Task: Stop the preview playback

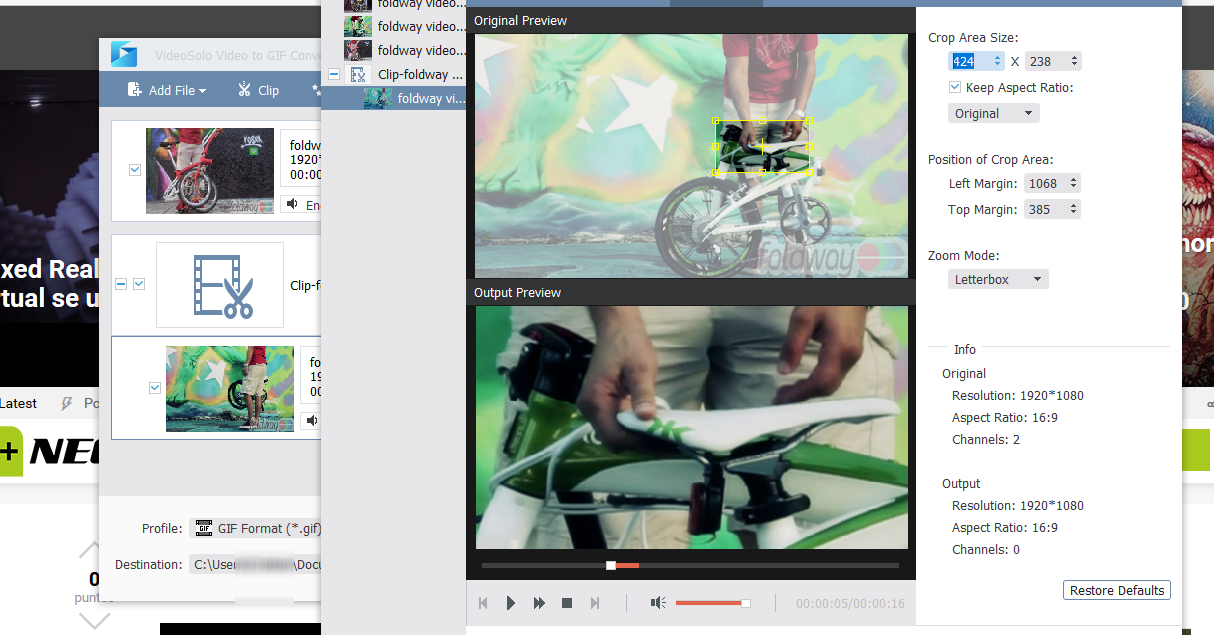Action: click(x=567, y=603)
